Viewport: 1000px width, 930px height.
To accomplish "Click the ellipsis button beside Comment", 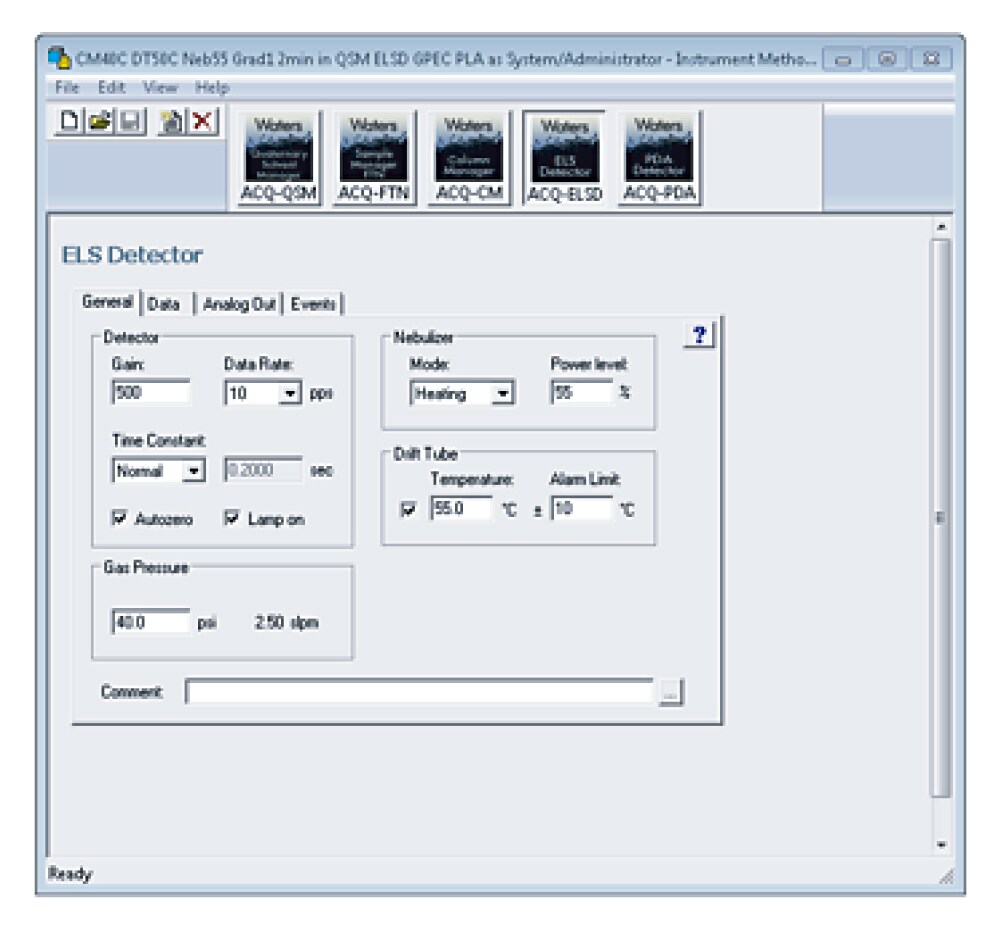I will coord(671,692).
